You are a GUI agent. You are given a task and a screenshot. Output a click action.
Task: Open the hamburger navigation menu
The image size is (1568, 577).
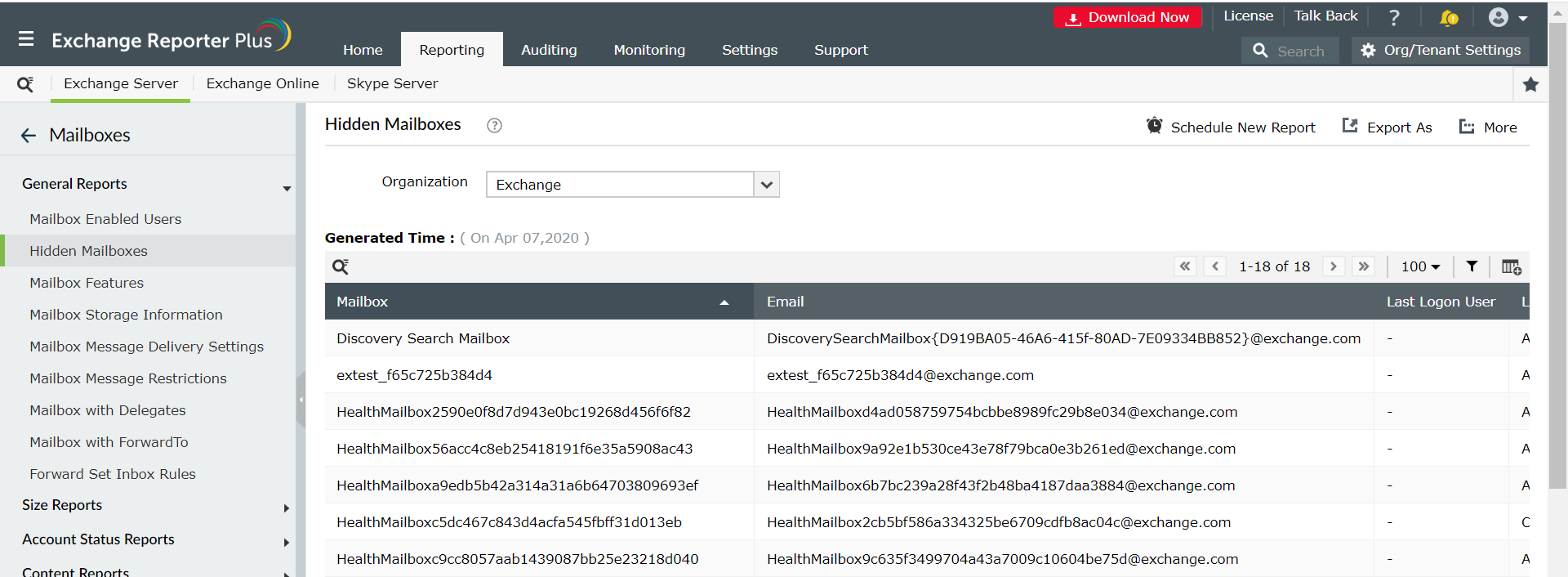pos(26,38)
